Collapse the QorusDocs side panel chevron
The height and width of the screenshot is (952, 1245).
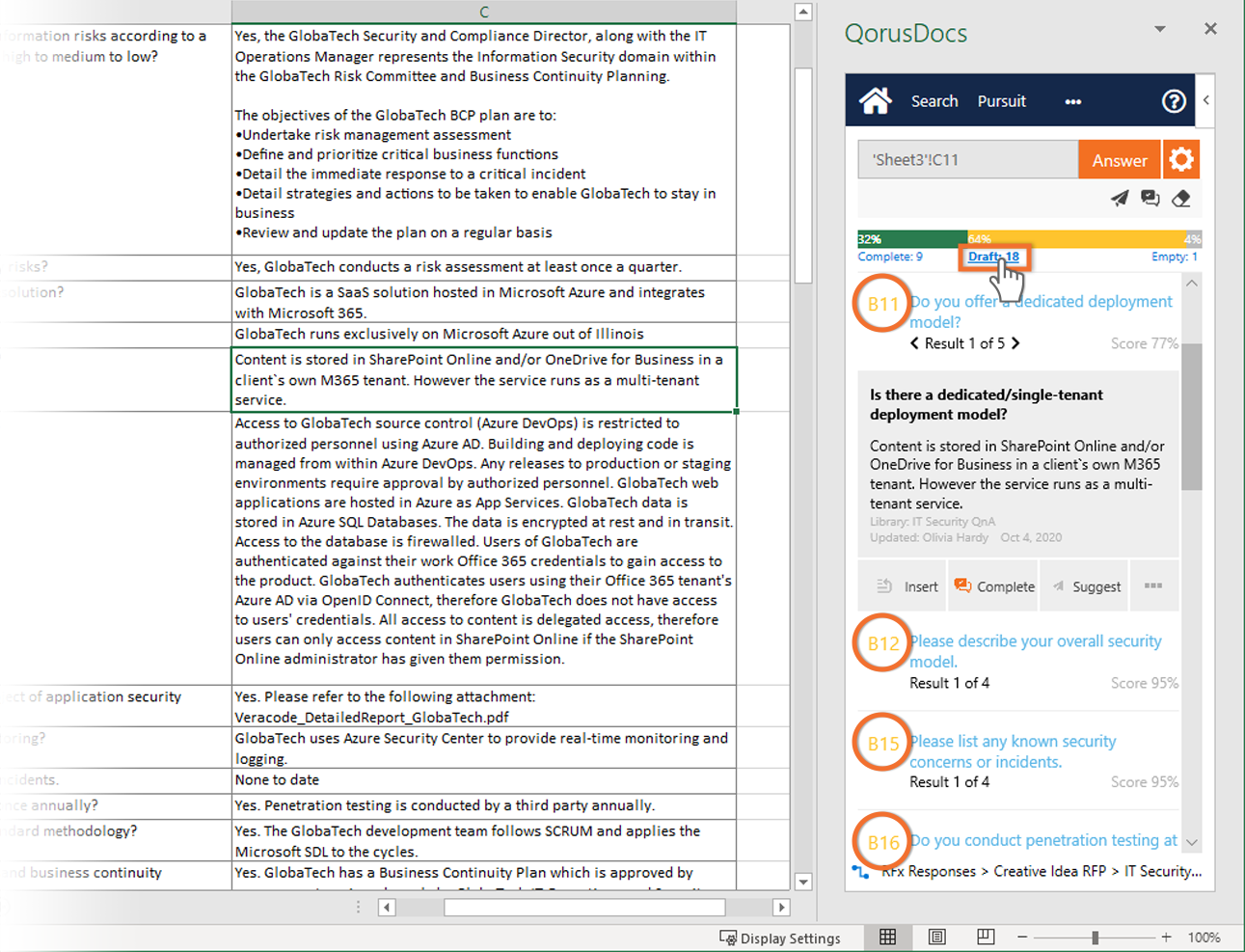click(1205, 100)
